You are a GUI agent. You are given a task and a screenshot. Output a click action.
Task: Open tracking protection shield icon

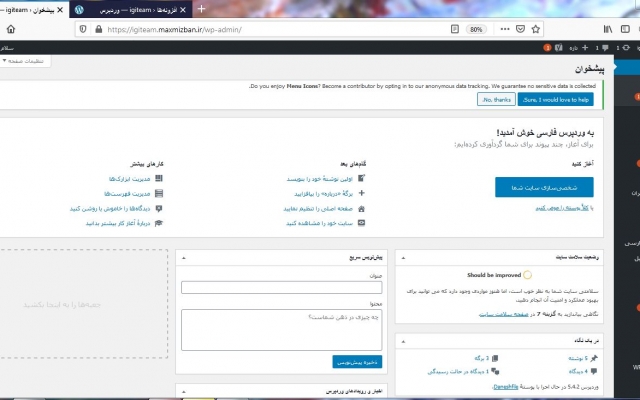(83, 29)
